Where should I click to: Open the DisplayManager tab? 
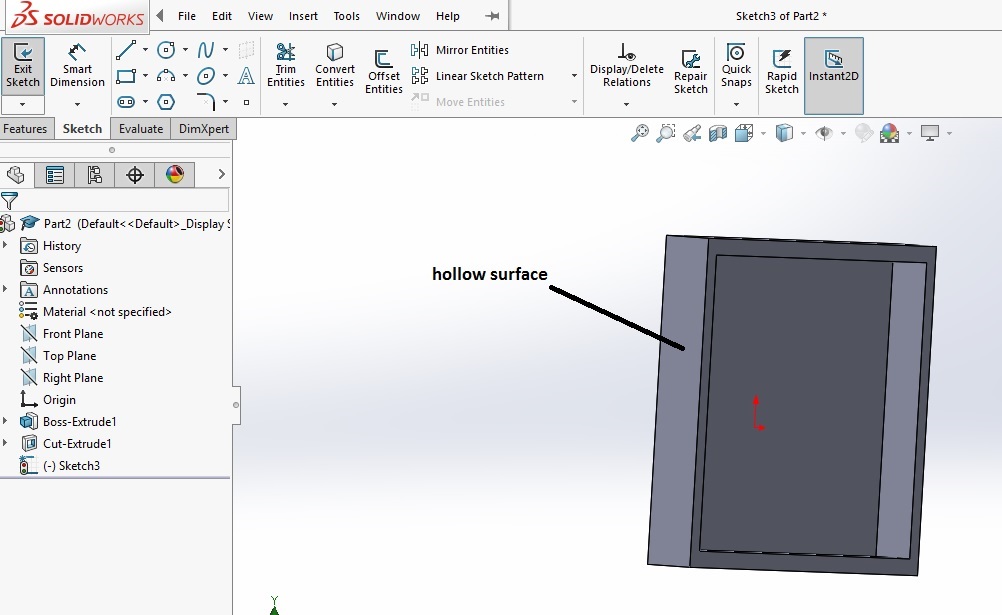click(x=174, y=175)
